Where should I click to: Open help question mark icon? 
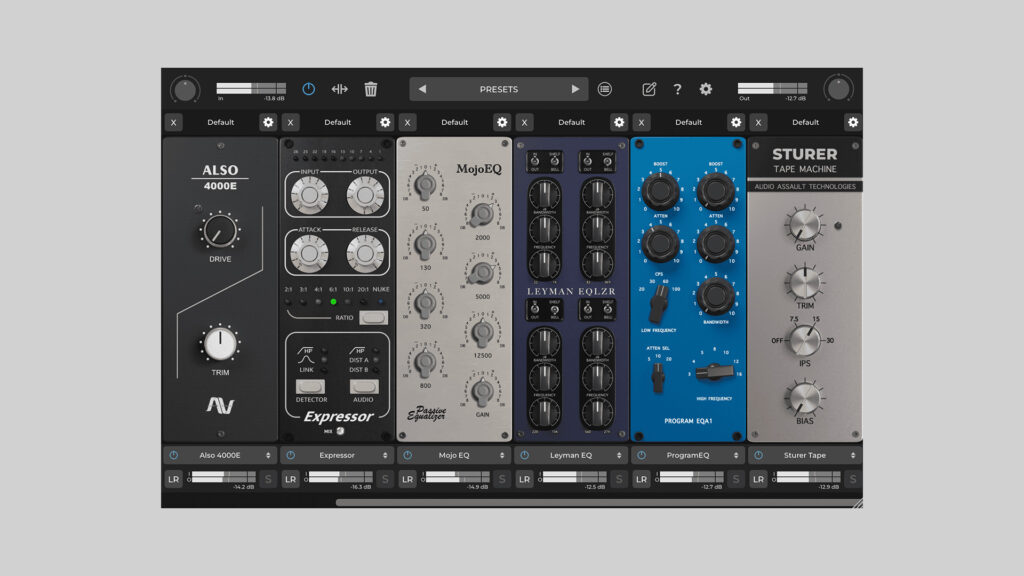click(x=677, y=89)
